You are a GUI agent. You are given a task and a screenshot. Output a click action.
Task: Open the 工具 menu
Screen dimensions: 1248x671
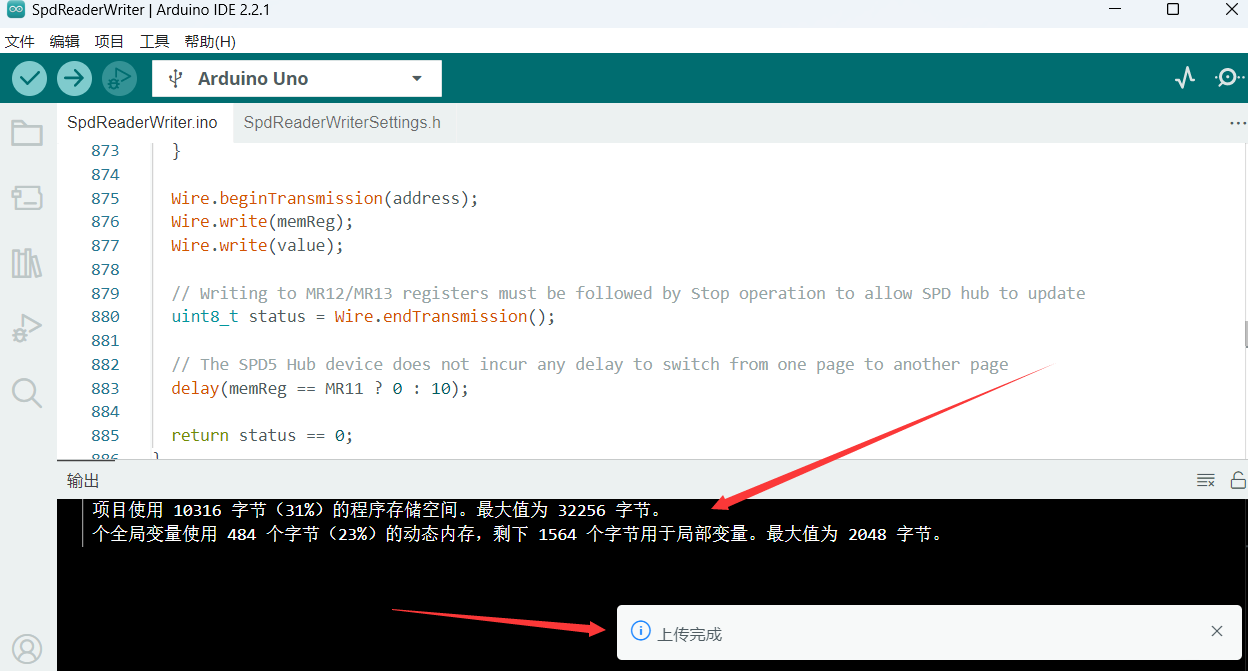154,42
